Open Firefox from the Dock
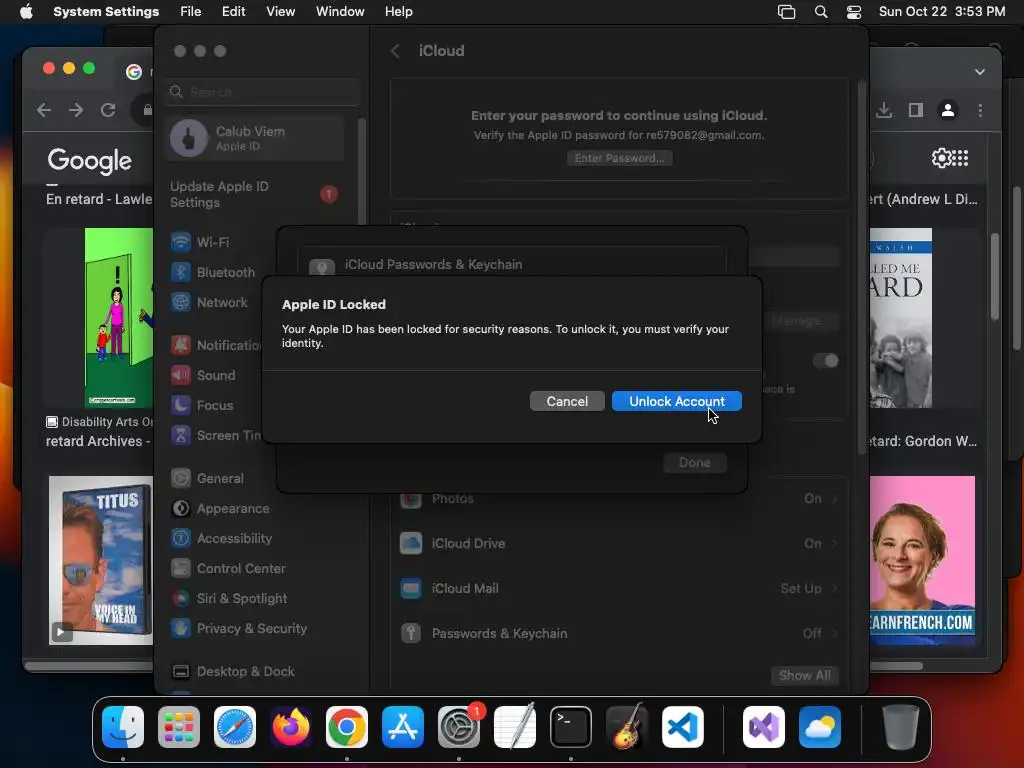Viewport: 1024px width, 768px height. click(291, 727)
